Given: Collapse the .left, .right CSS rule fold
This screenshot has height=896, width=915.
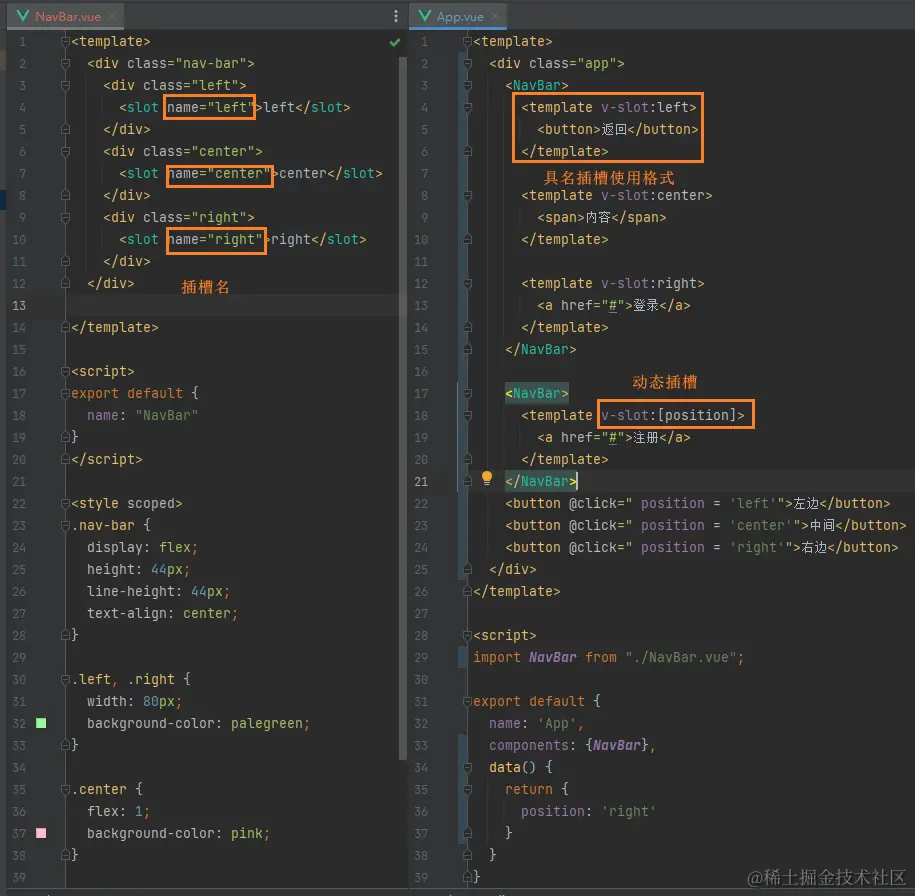Looking at the screenshot, I should point(65,679).
